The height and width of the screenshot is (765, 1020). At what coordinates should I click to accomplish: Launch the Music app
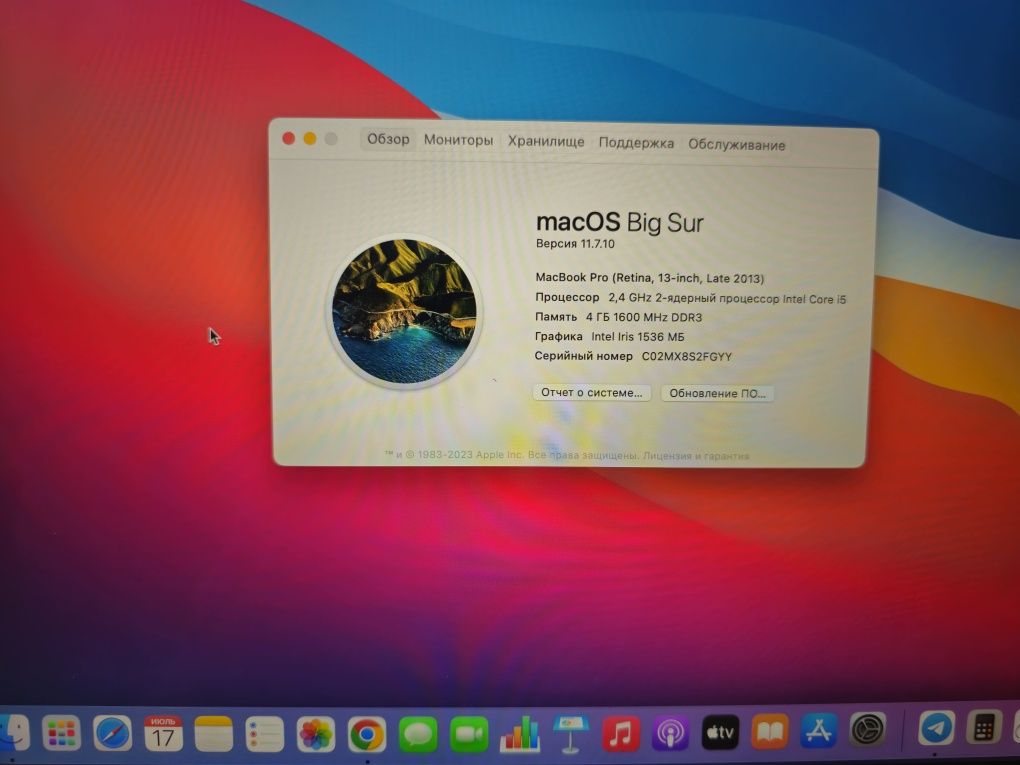click(x=621, y=733)
